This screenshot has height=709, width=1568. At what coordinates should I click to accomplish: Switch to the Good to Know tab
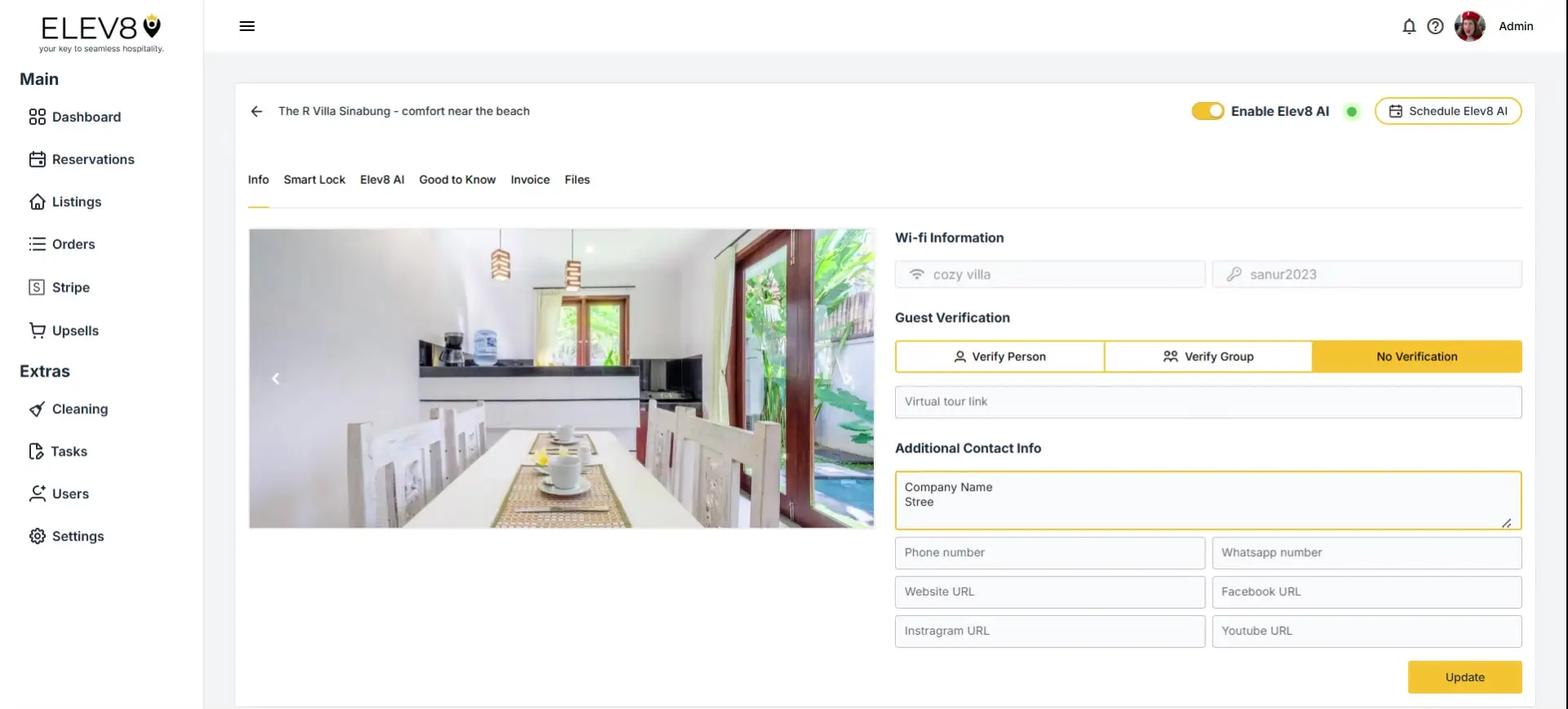point(457,180)
